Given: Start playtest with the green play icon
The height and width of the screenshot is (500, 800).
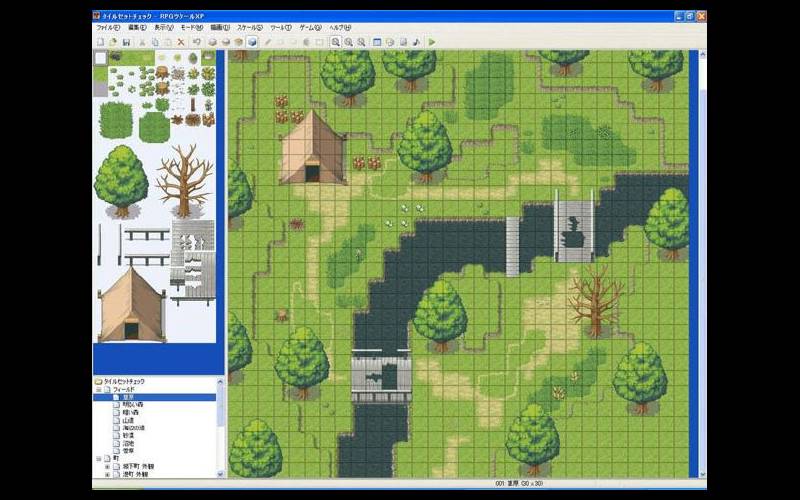Looking at the screenshot, I should [431, 42].
